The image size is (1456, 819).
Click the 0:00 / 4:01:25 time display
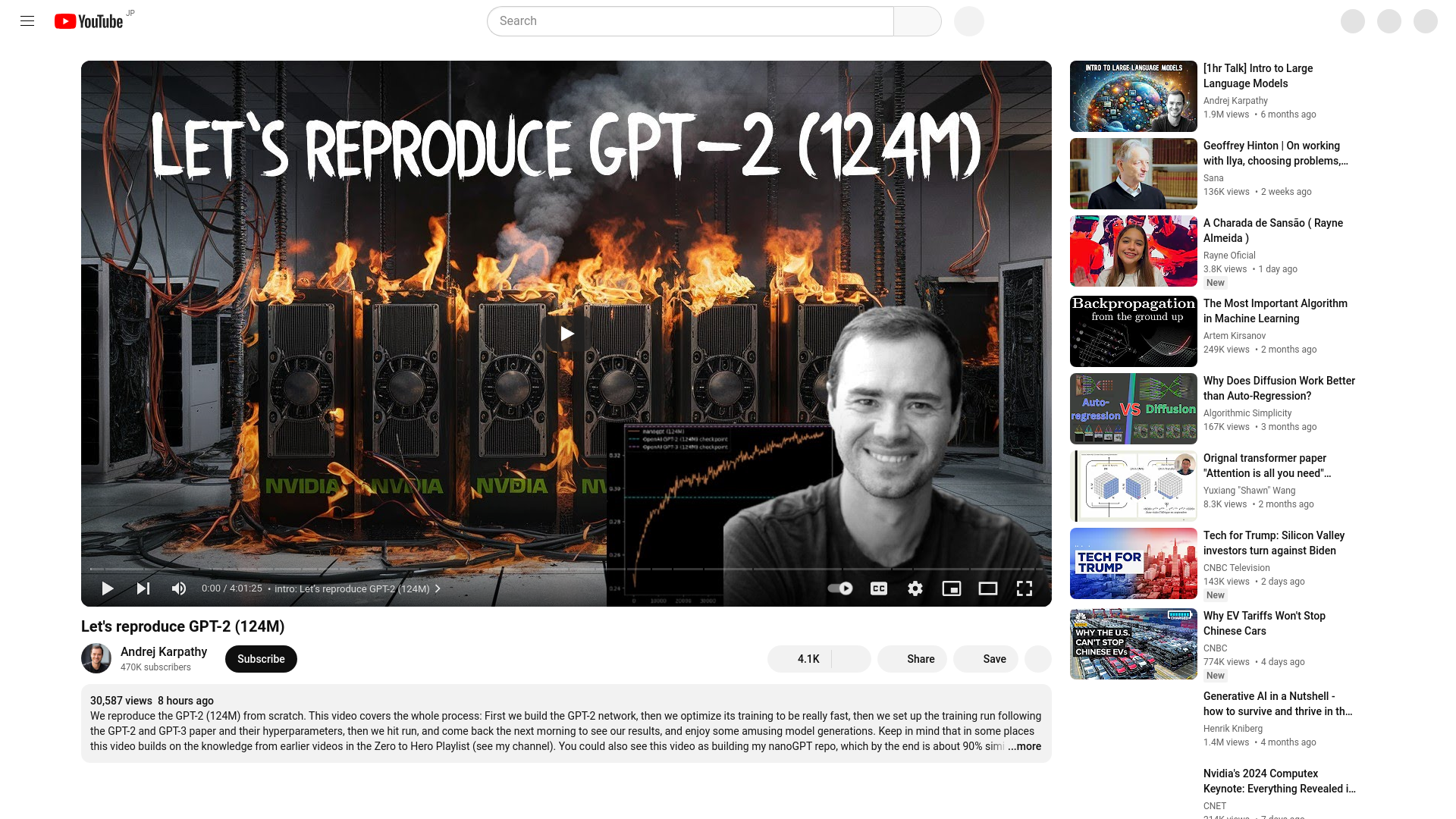[232, 588]
